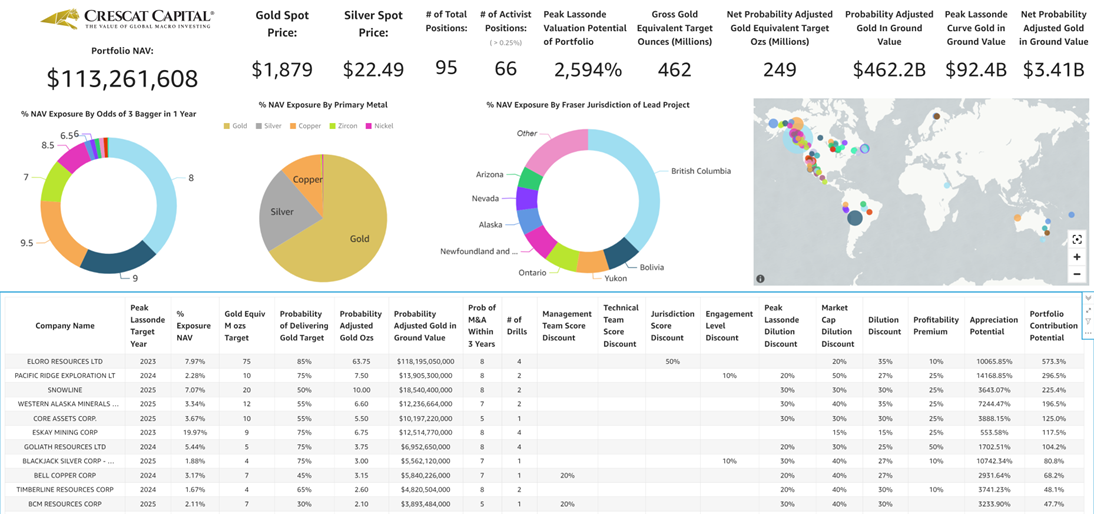Sort by Prob of M&A Within 3 Years
Viewport: 1094px width, 514px height.
pyautogui.click(x=481, y=326)
